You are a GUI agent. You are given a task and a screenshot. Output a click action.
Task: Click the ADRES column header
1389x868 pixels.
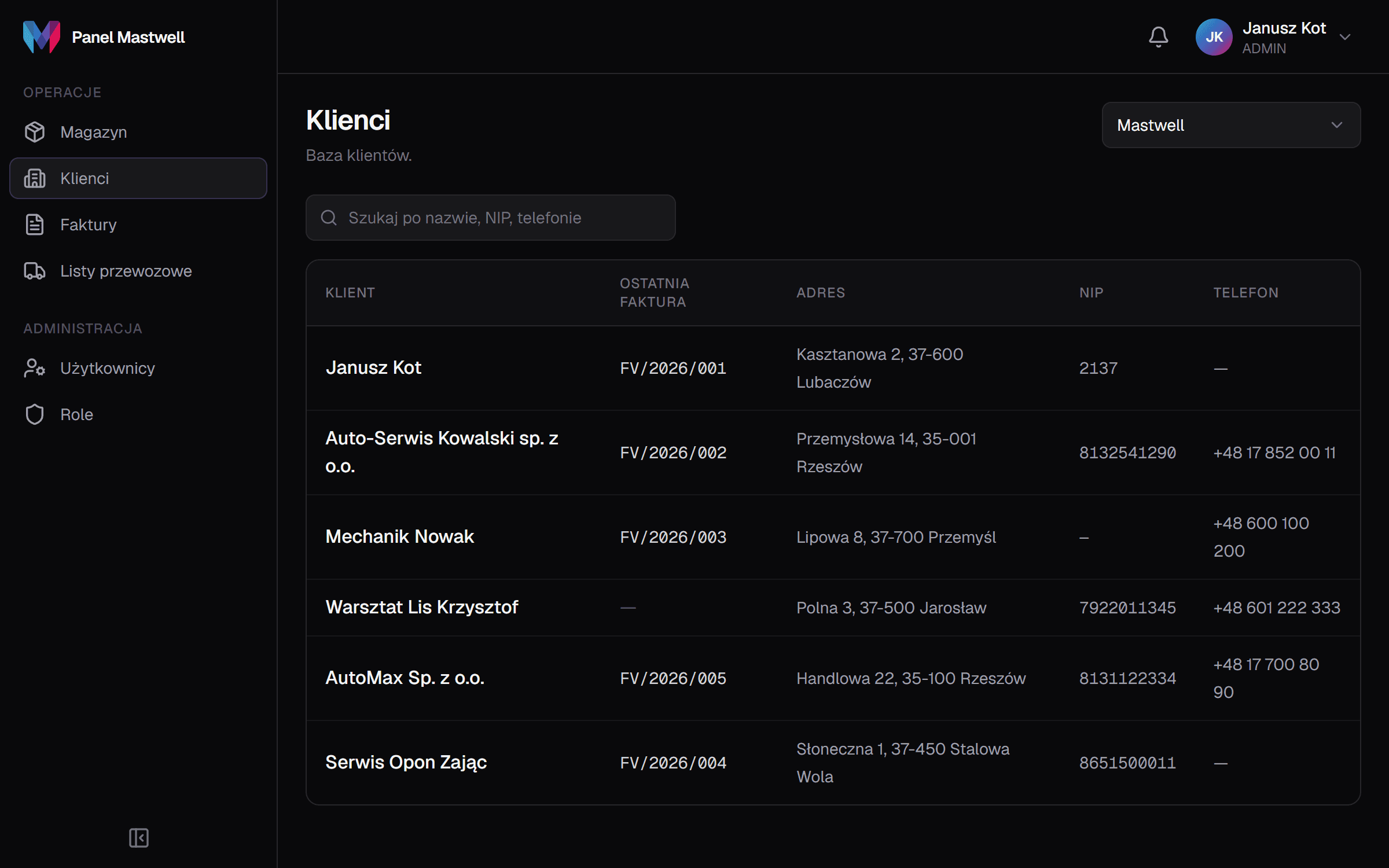pyautogui.click(x=820, y=293)
